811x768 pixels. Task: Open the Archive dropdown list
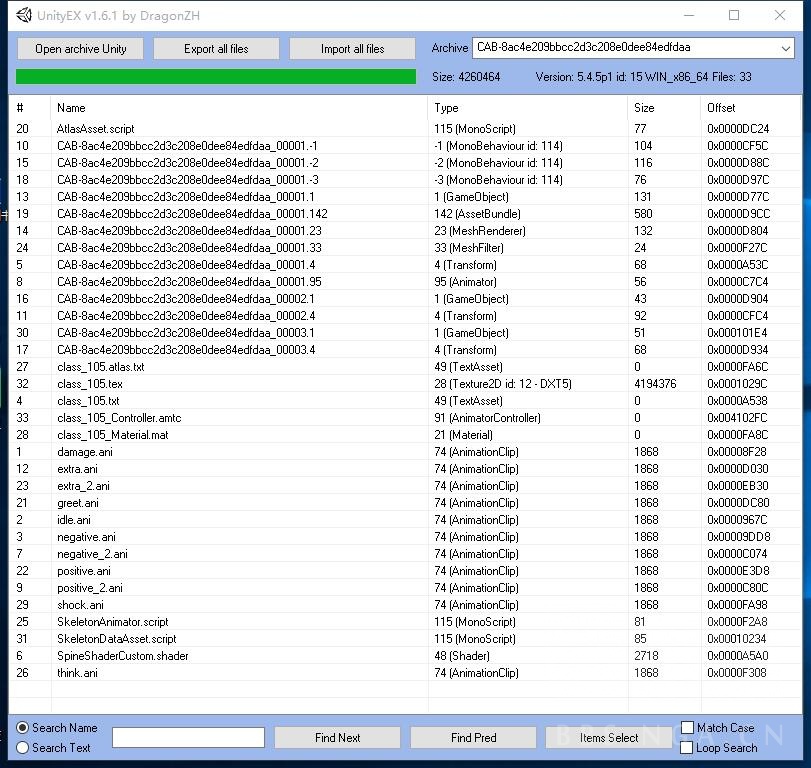point(785,48)
